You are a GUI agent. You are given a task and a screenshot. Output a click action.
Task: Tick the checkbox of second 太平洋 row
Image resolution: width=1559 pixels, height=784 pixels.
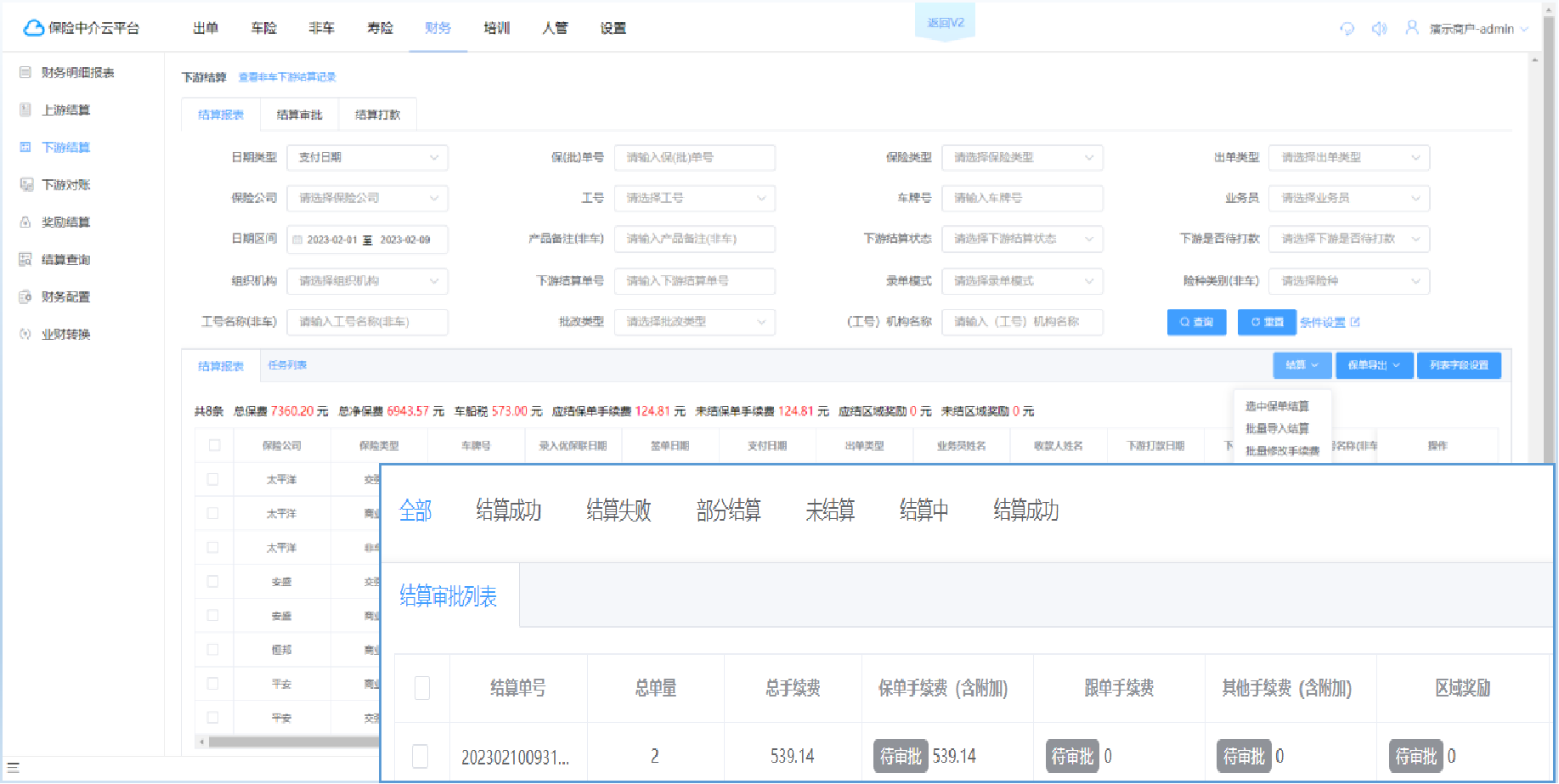coord(213,513)
